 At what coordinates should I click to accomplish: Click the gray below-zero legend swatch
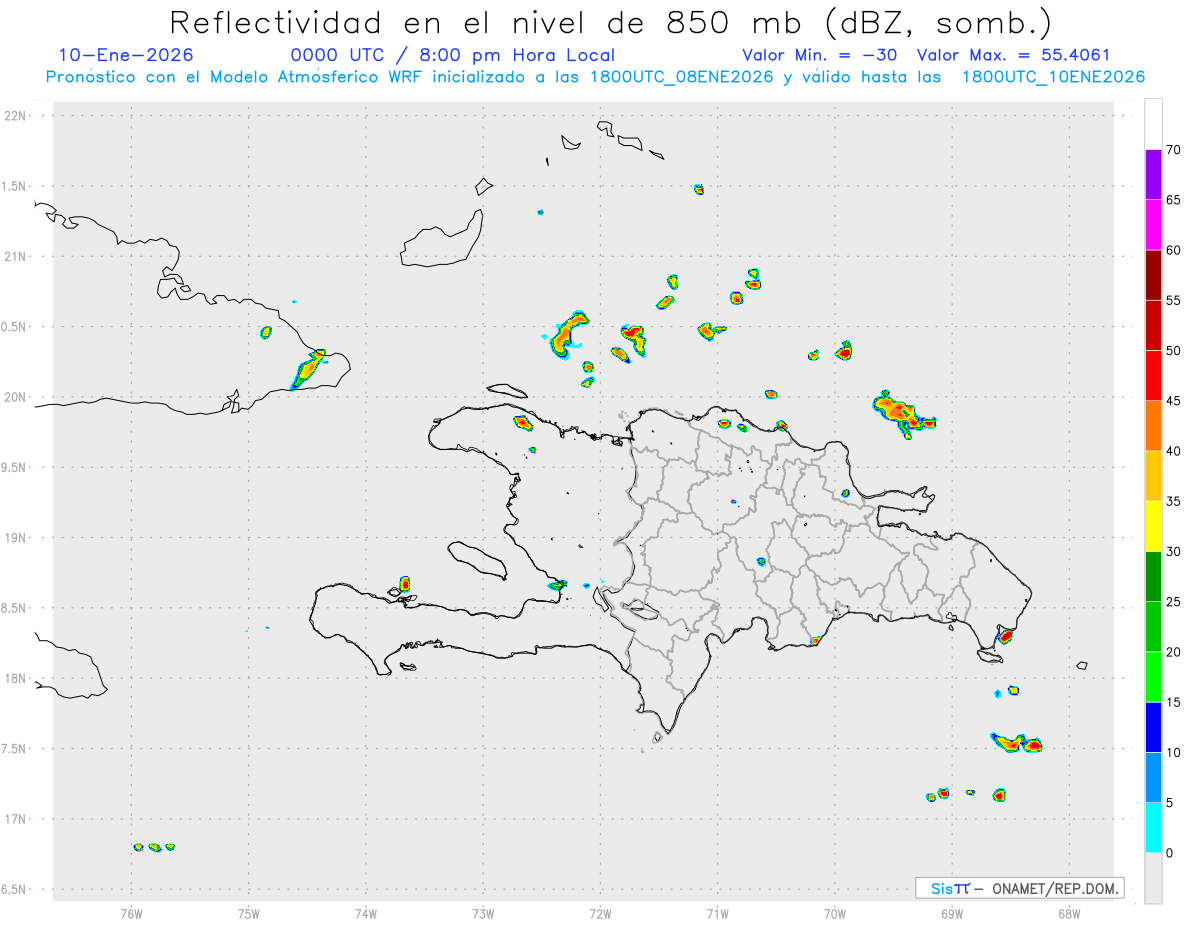coord(1153,878)
